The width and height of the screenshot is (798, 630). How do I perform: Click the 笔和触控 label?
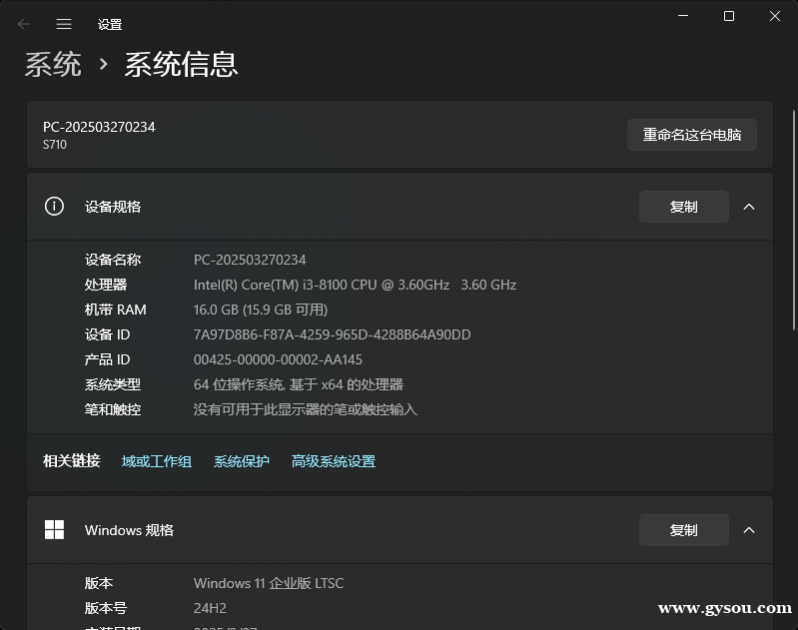(x=113, y=410)
